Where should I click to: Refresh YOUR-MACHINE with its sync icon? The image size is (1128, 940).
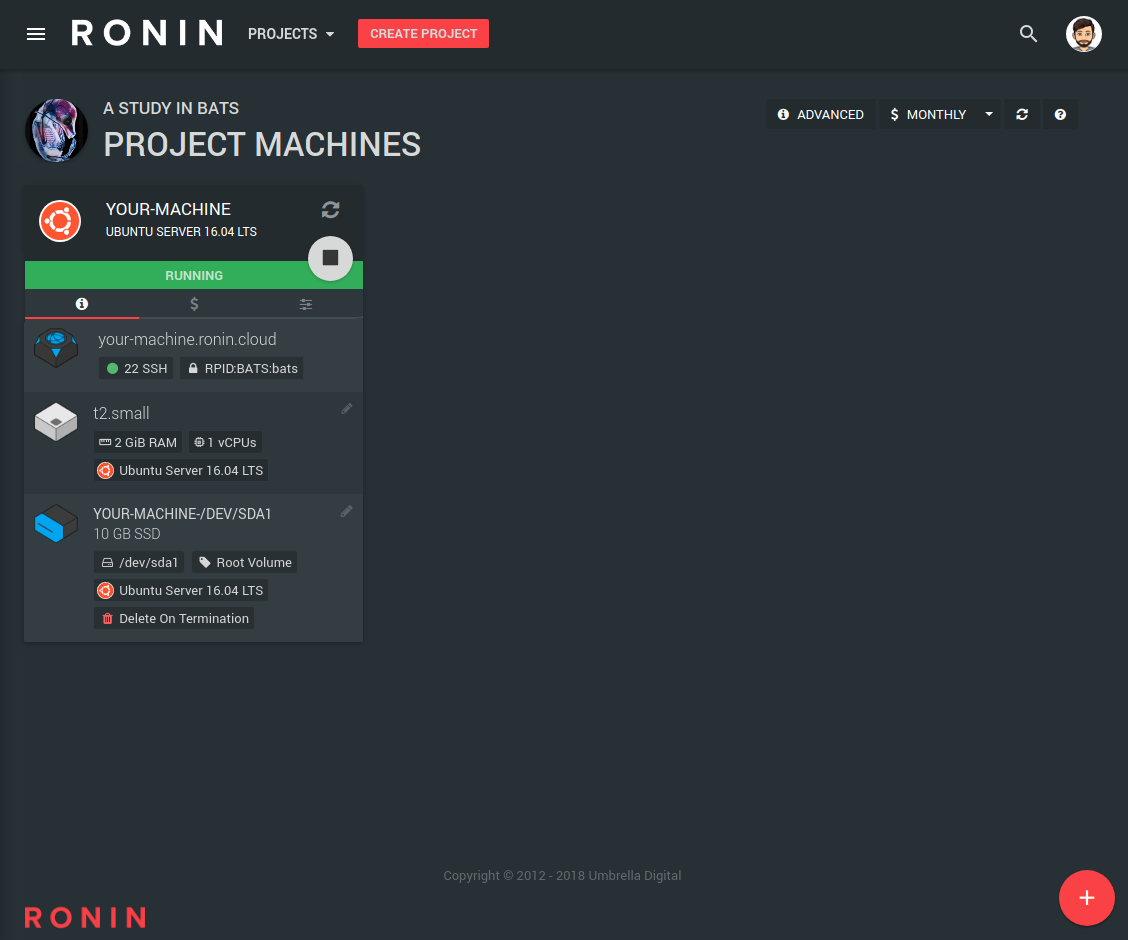pos(330,210)
